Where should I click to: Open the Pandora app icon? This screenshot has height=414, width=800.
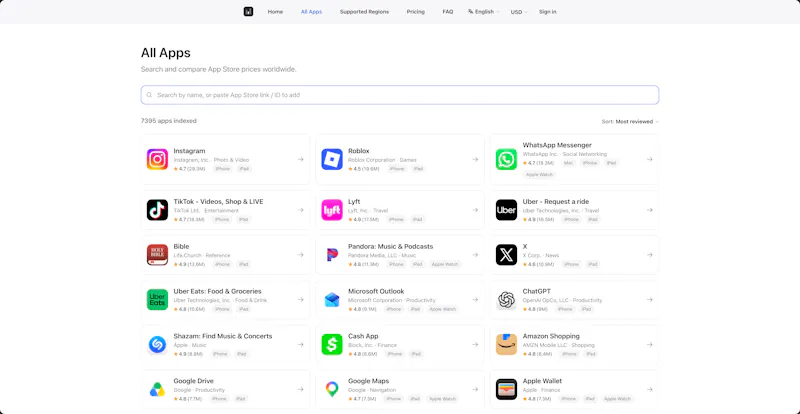point(332,255)
